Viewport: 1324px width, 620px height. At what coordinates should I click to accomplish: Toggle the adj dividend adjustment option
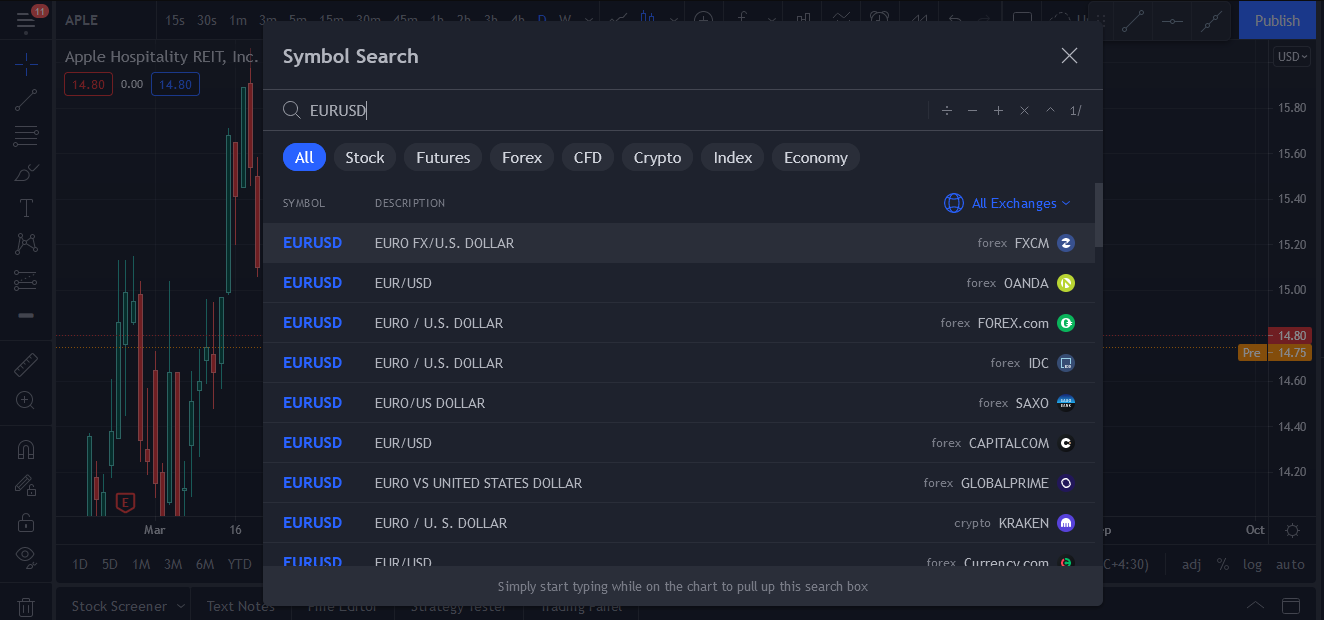pyautogui.click(x=1191, y=564)
